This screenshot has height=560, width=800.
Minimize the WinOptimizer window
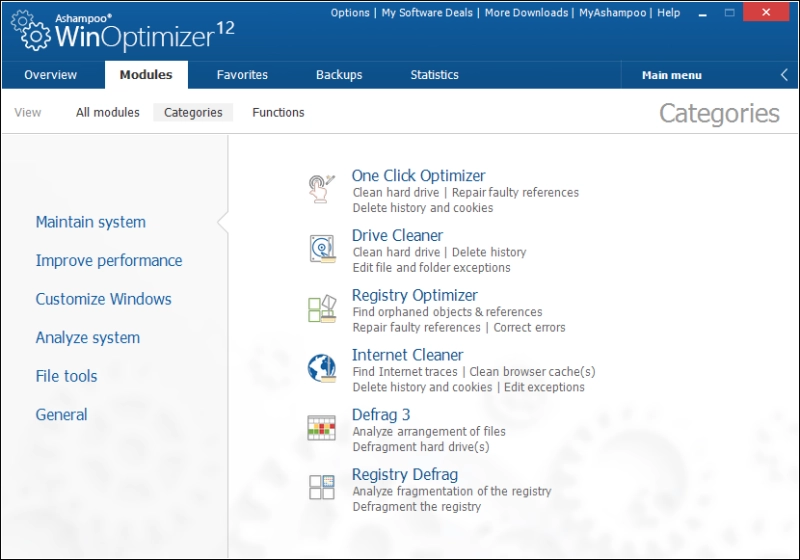click(x=703, y=13)
